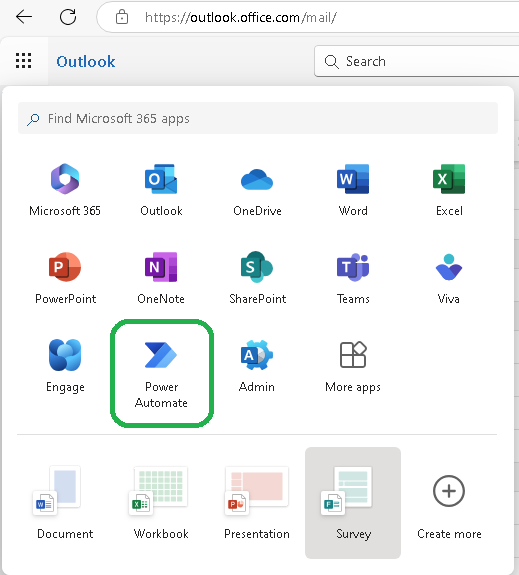The width and height of the screenshot is (519, 575).
Task: Show More apps
Action: (x=353, y=366)
